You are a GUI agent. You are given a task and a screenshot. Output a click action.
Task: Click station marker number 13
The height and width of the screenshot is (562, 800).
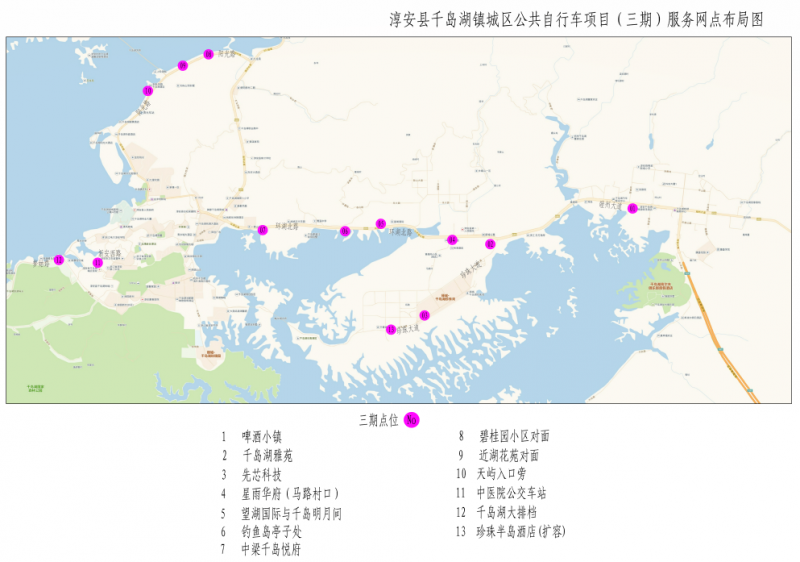(x=391, y=330)
